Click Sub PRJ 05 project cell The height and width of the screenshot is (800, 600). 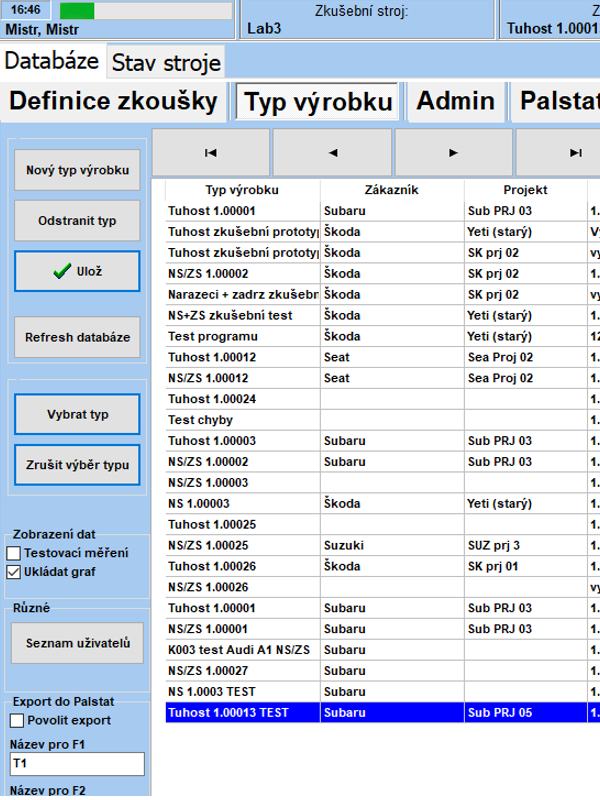point(526,713)
